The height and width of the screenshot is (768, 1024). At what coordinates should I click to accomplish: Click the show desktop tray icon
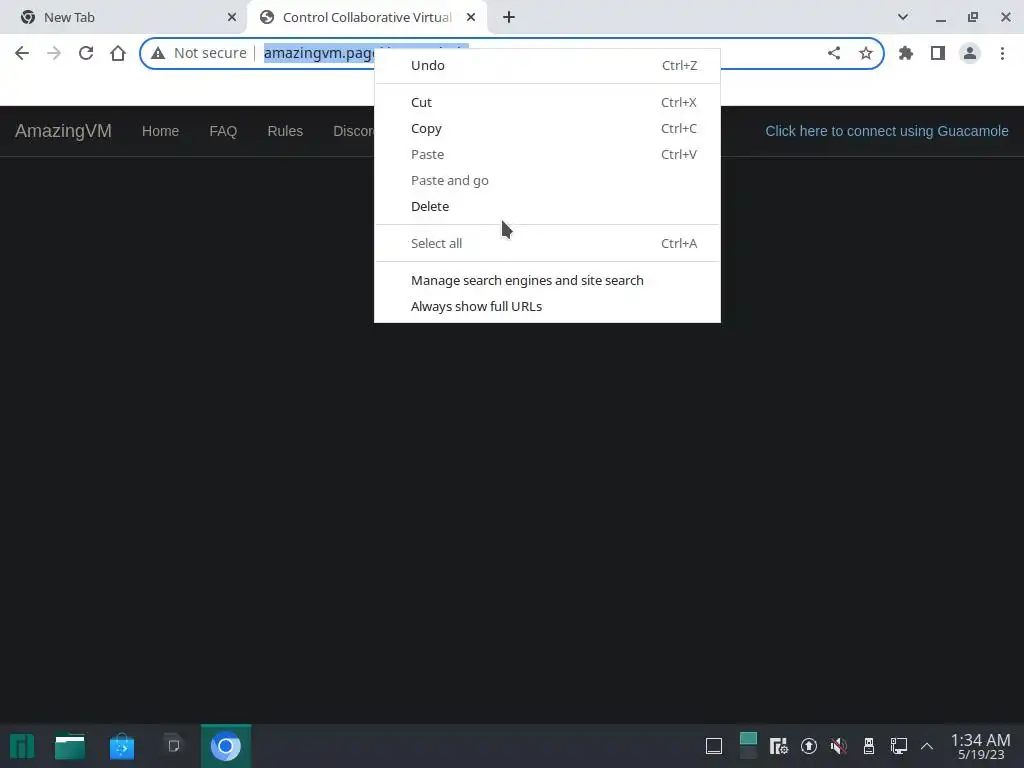[714, 746]
